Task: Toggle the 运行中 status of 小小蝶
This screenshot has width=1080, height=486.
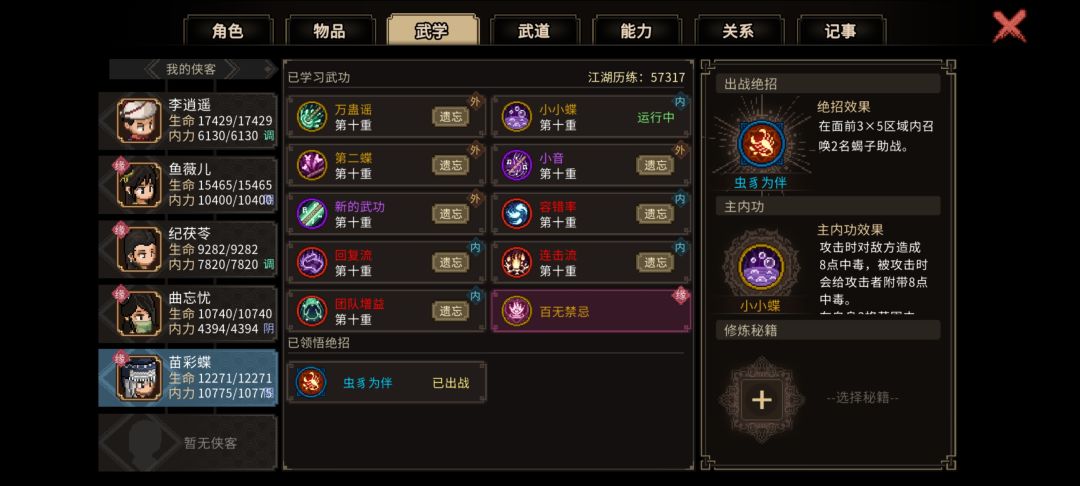Action: (x=656, y=117)
